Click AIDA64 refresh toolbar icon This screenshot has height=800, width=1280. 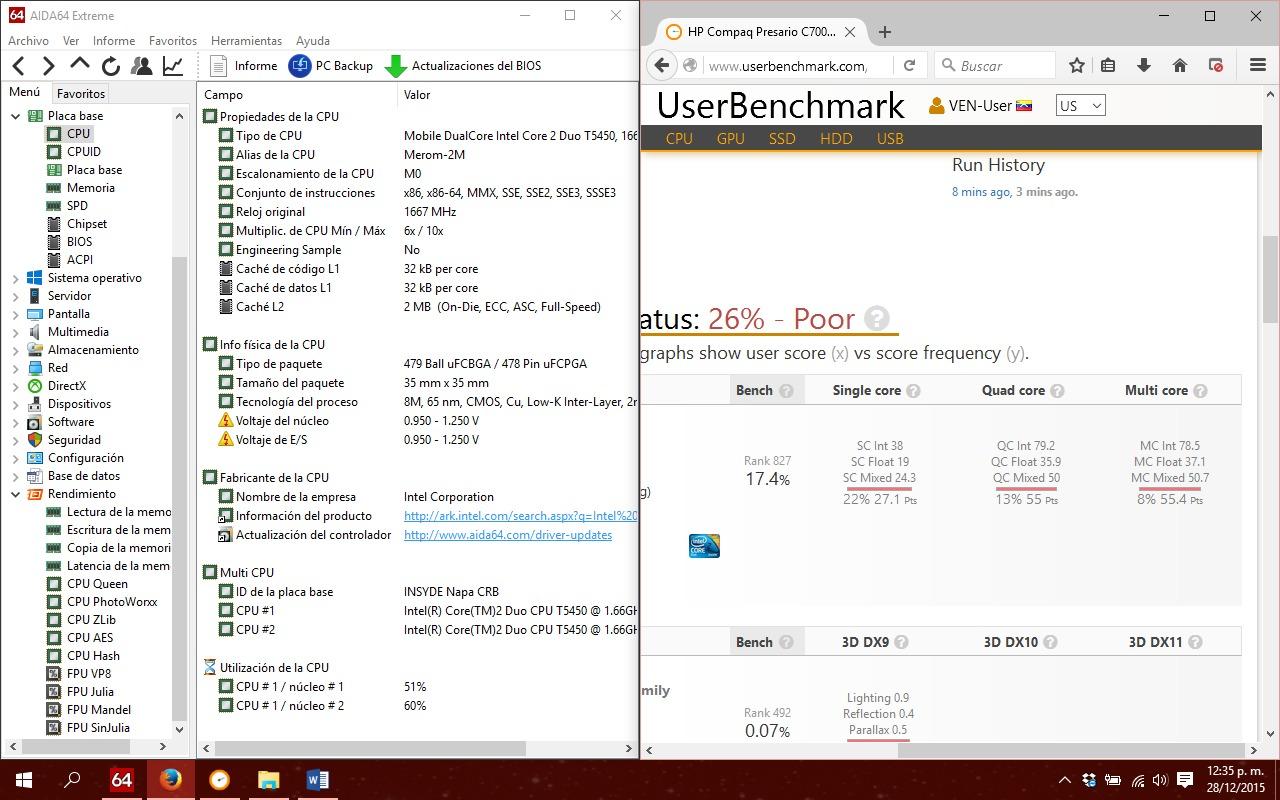point(111,66)
